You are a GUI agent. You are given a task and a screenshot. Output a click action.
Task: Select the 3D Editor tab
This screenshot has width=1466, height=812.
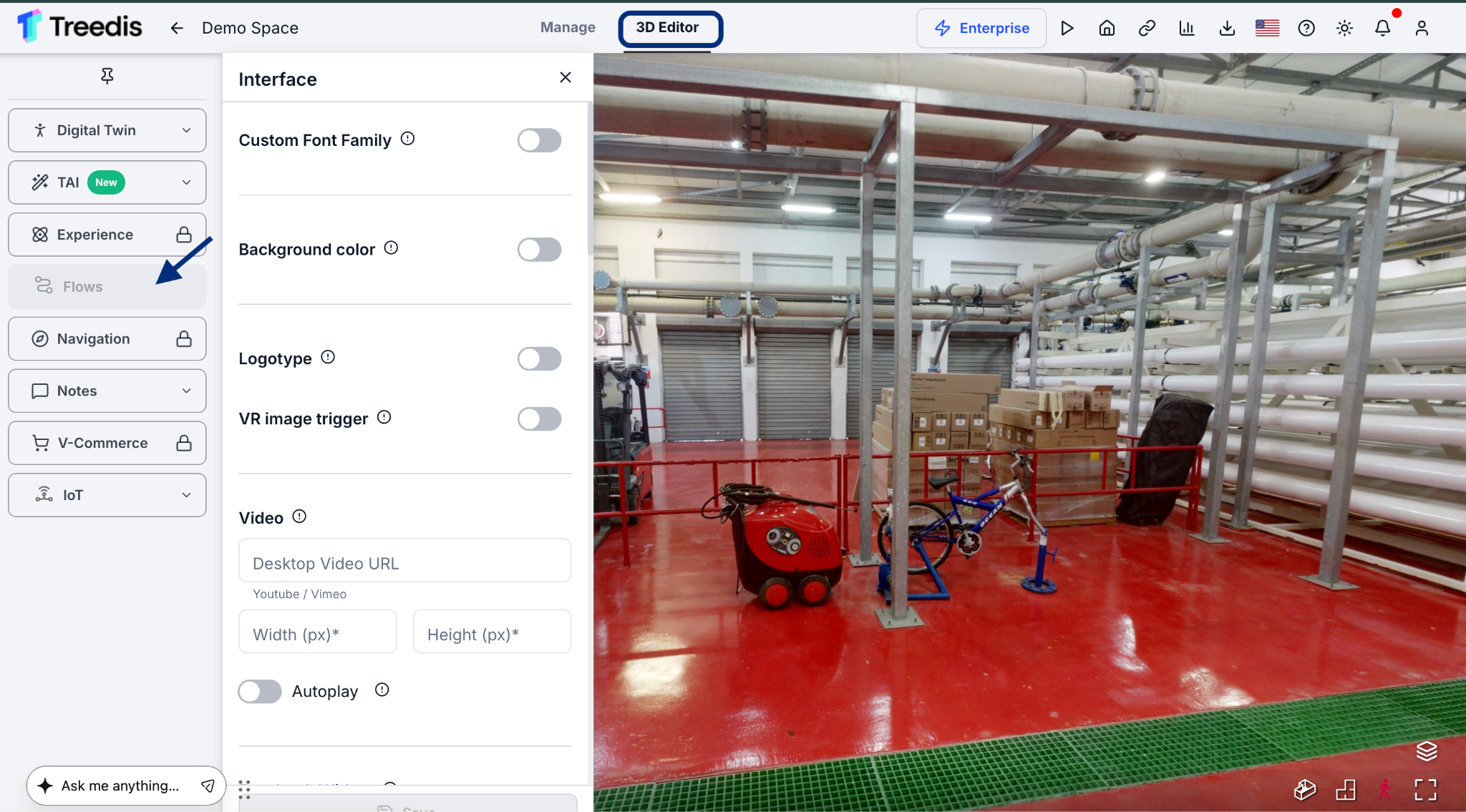[x=670, y=29]
